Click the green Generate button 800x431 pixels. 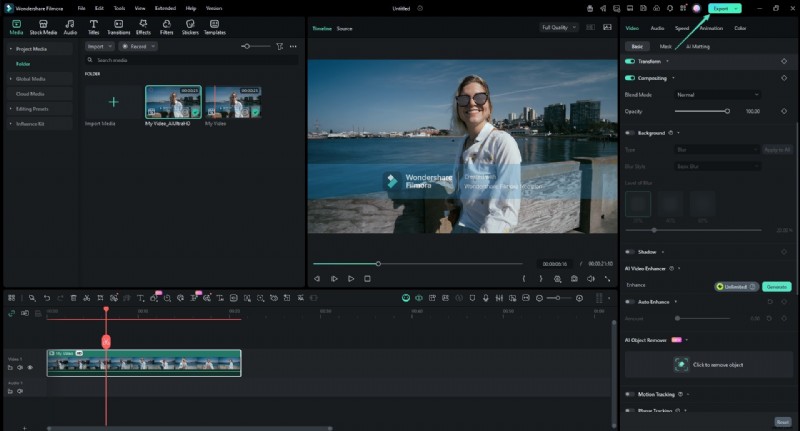[776, 286]
